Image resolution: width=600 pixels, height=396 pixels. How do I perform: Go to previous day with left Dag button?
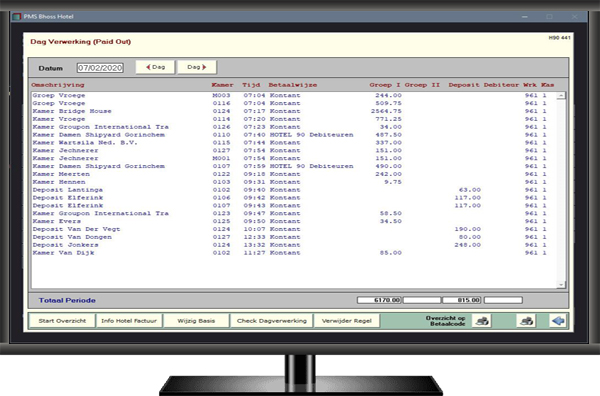[155, 67]
